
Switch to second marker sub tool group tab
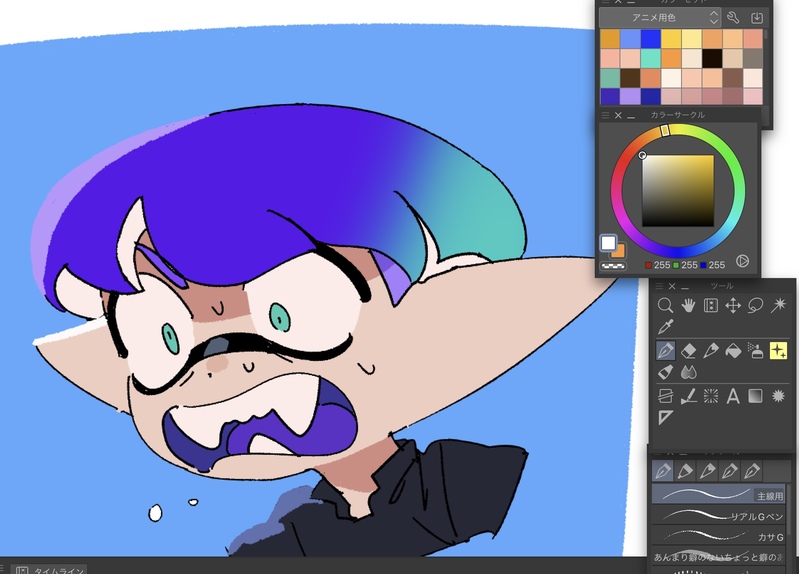coord(685,471)
